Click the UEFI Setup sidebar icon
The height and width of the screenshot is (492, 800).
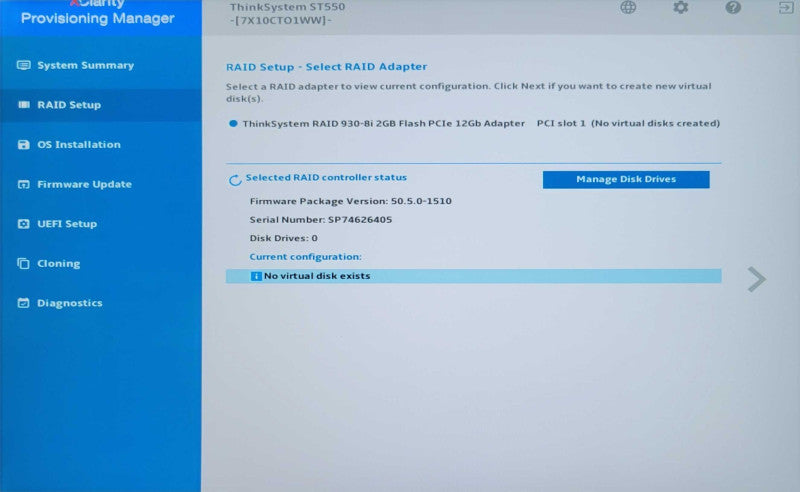[x=23, y=224]
